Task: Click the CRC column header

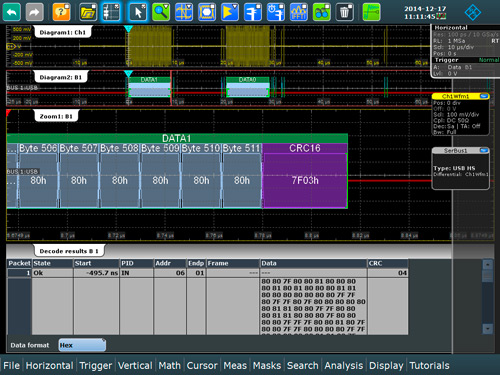Action: [x=388, y=263]
